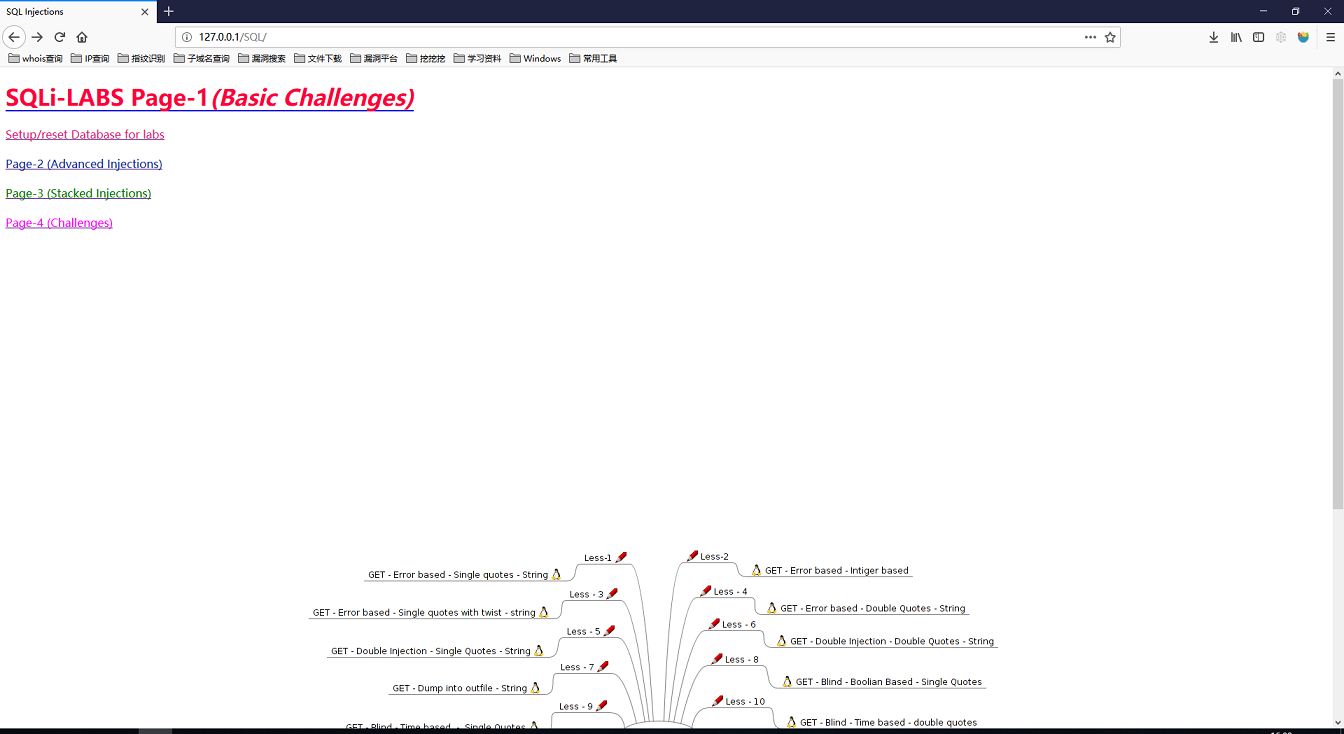Click 'GET - Double Injection - Double Quotes - String'
Screen dimensions: 1344x734
(892, 641)
